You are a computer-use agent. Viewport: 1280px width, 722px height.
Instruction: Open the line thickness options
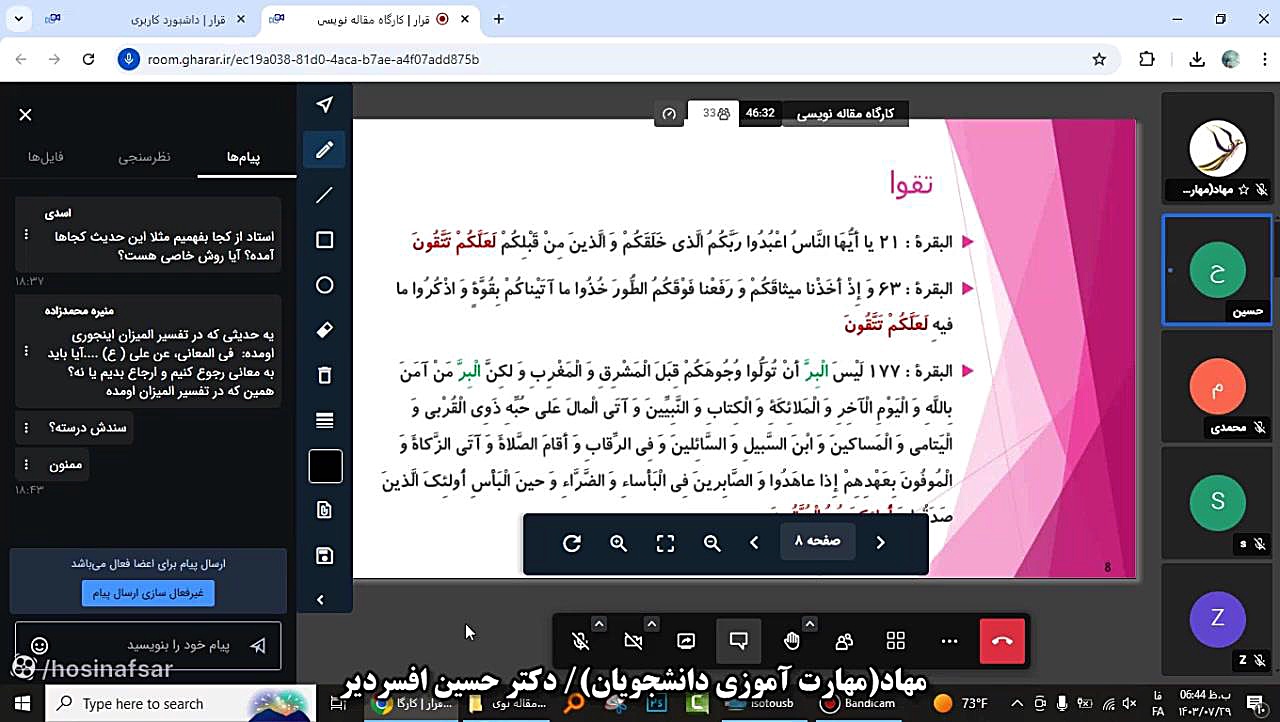[324, 420]
